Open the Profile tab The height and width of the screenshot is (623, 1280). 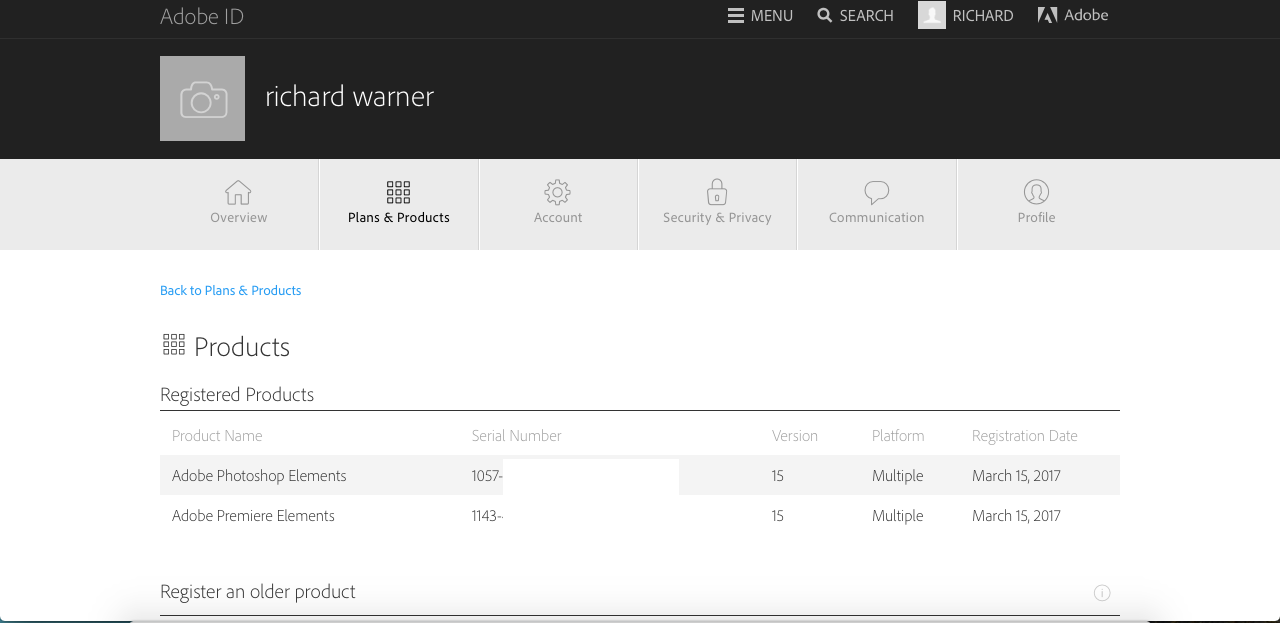(x=1037, y=203)
